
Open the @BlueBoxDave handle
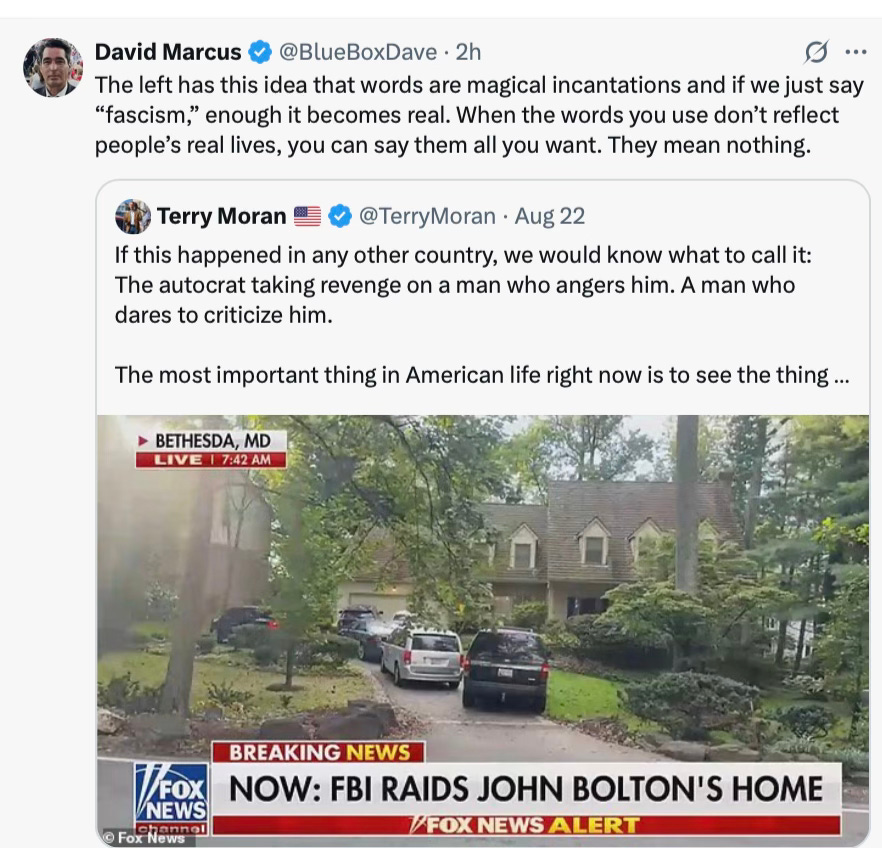(358, 52)
